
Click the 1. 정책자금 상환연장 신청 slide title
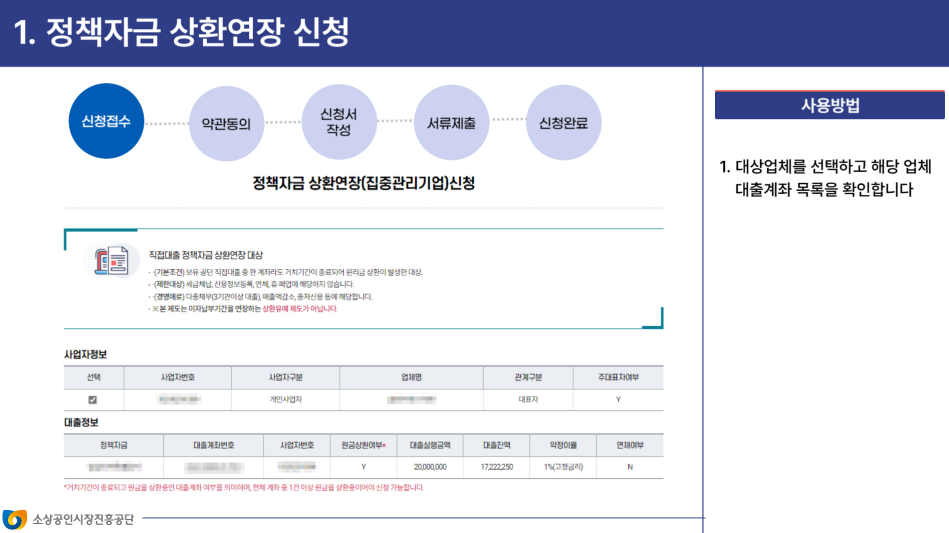[182, 31]
